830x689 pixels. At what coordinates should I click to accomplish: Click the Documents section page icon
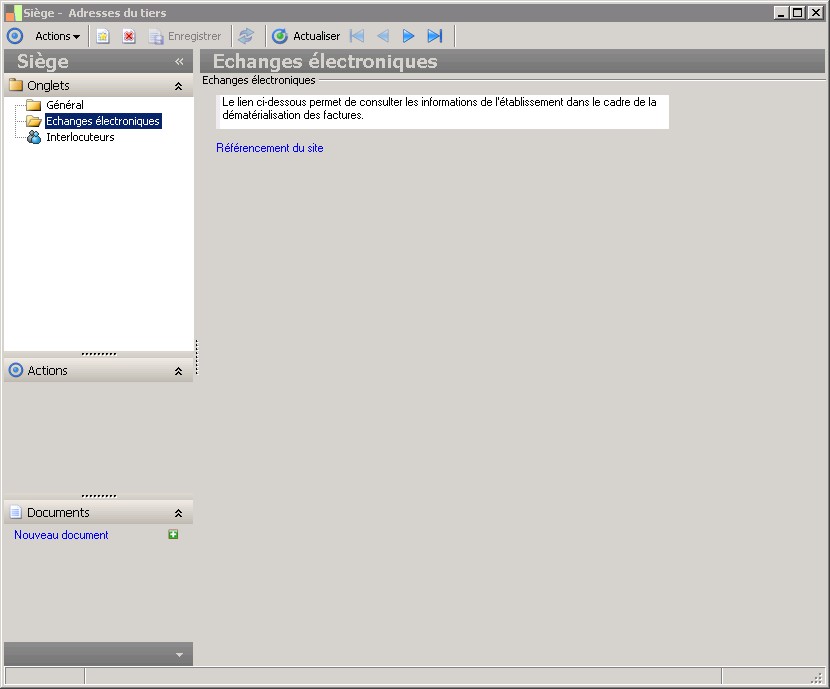[16, 512]
